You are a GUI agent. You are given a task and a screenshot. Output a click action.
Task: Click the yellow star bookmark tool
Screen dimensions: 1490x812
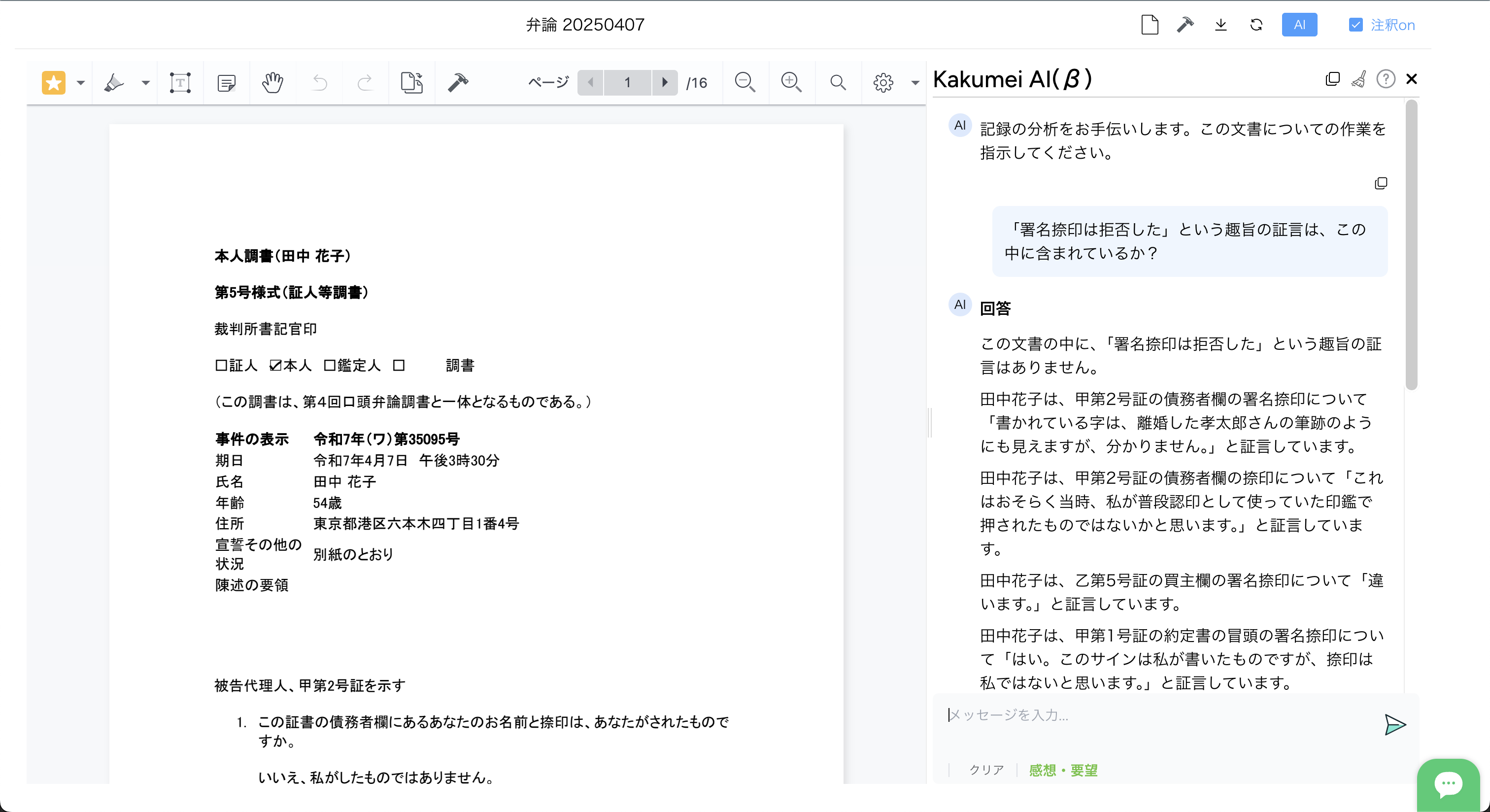[x=53, y=83]
